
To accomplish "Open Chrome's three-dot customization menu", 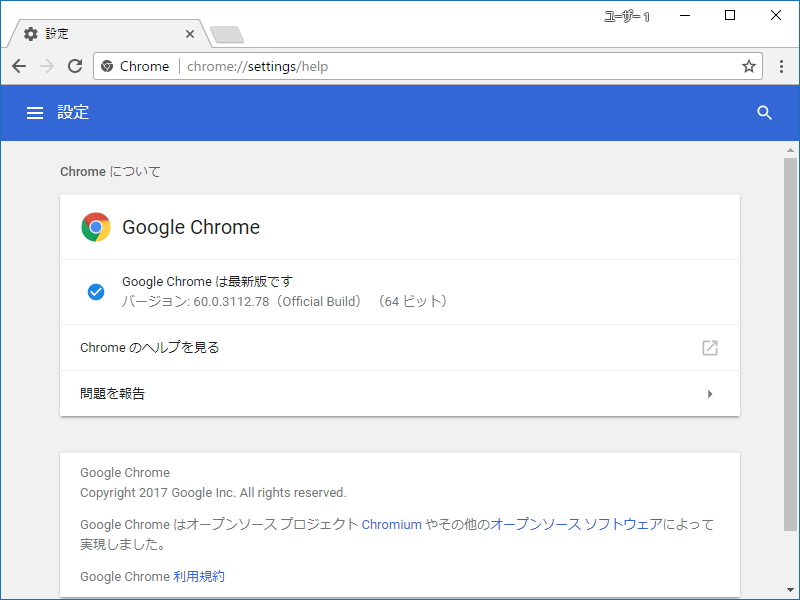I will [x=782, y=66].
